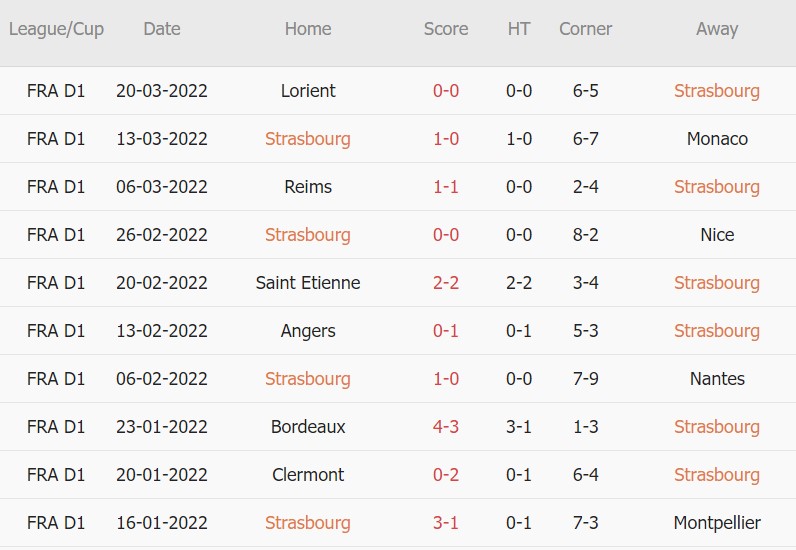The width and height of the screenshot is (796, 550).
Task: Click the Corner column header
Action: 585,29
